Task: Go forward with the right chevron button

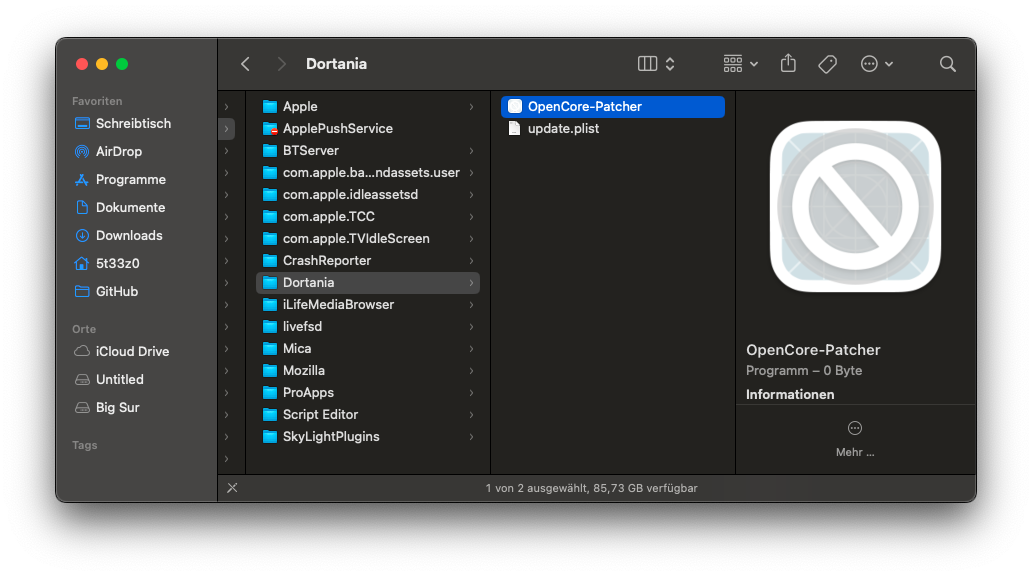Action: pyautogui.click(x=281, y=64)
